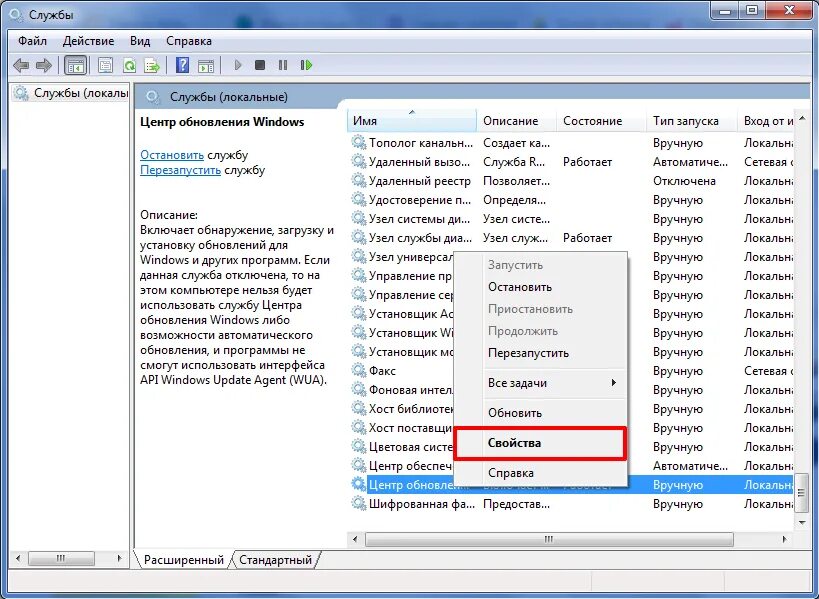Click the gear icon of Тополог канальн… row
The height and width of the screenshot is (599, 819).
pyautogui.click(x=358, y=142)
